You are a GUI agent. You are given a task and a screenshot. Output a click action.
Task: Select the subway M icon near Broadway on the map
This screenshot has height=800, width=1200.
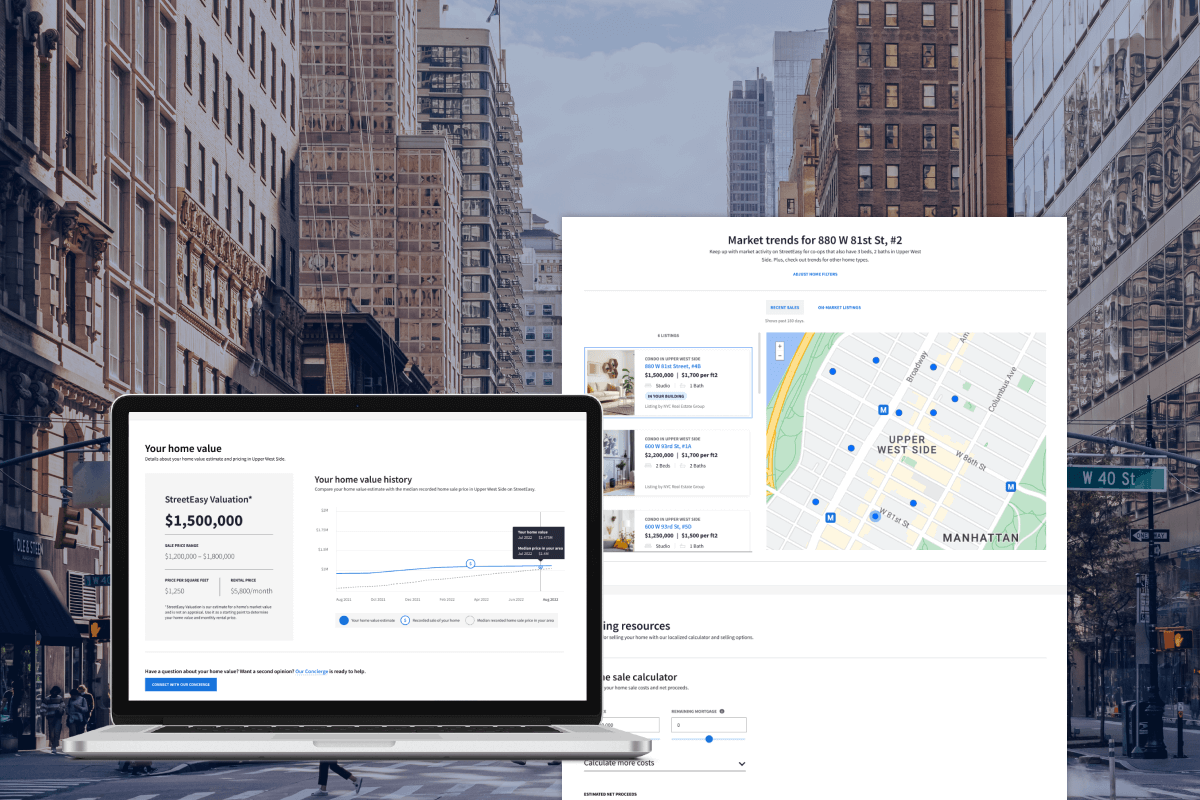point(883,409)
